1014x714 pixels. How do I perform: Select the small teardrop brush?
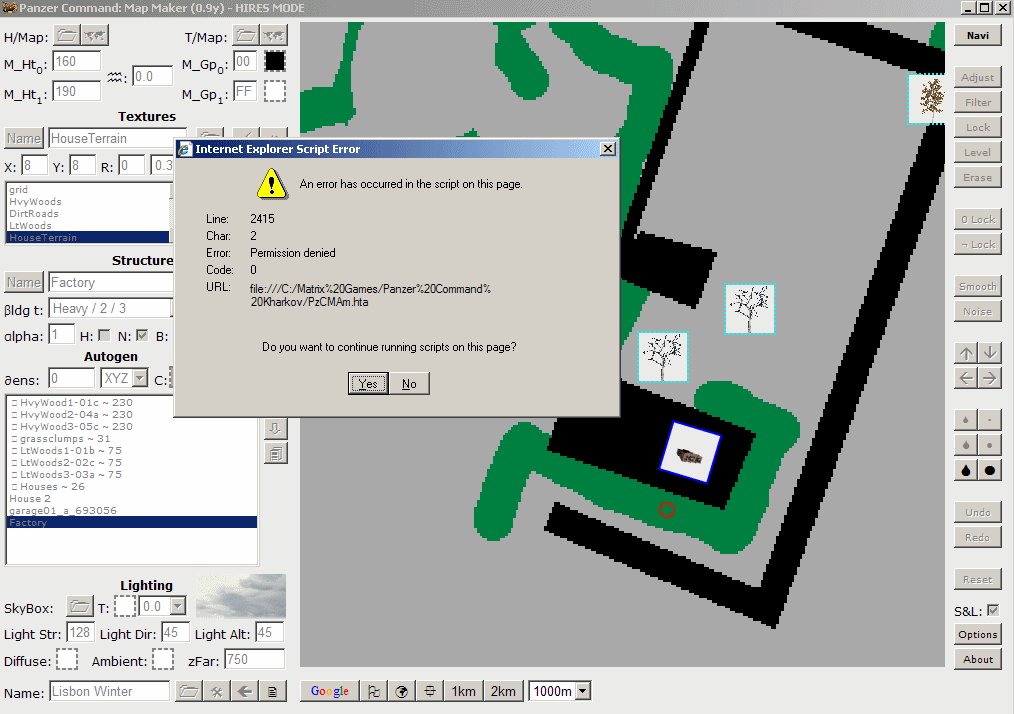click(x=966, y=420)
